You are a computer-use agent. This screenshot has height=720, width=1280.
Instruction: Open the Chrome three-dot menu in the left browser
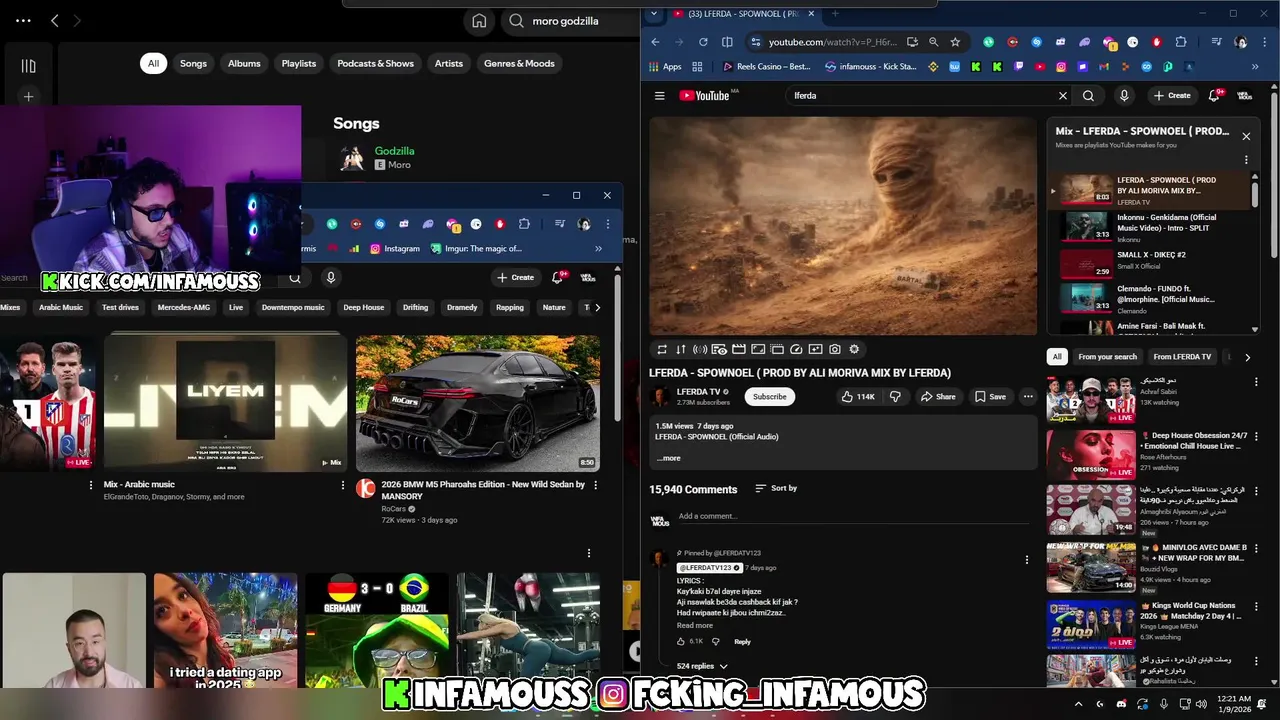tap(607, 224)
